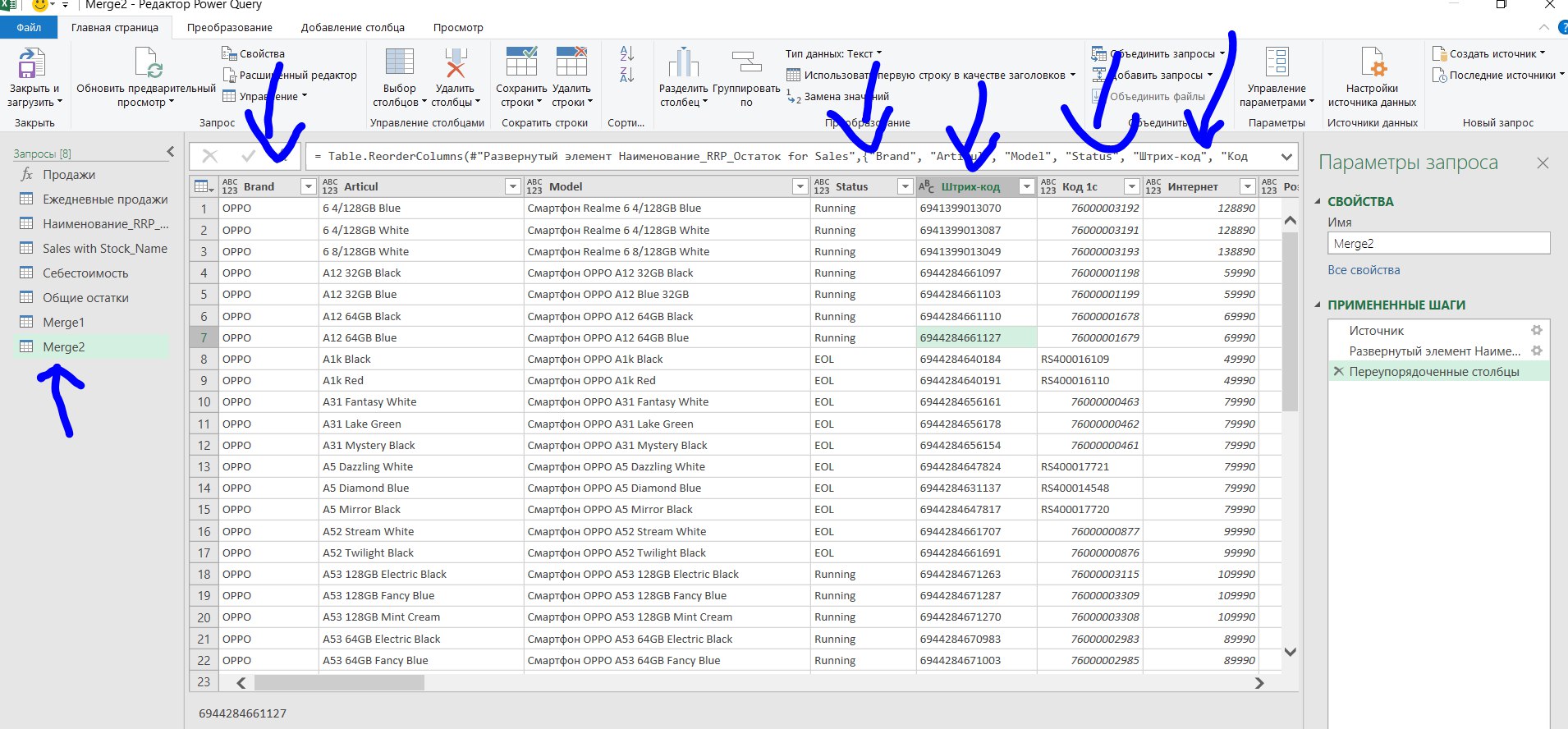This screenshot has height=729, width=1568.
Task: Click the smiley feedback icon in title bar
Action: tap(39, 5)
